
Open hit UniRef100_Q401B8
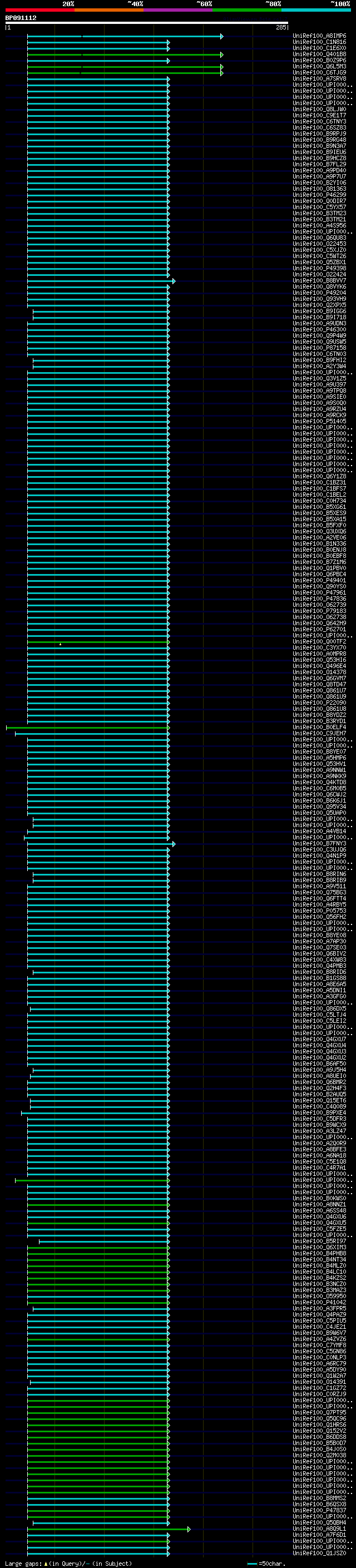tap(319, 54)
